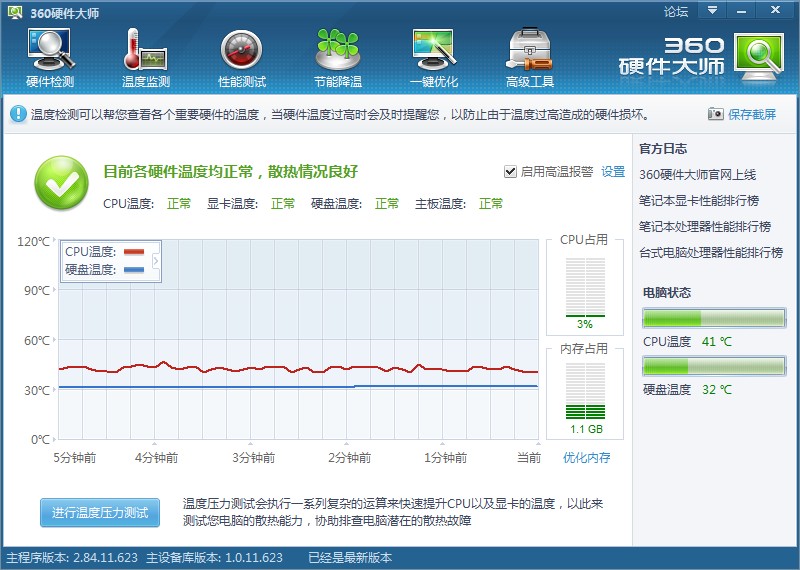Click 已经是最新版本 status text
Image resolution: width=800 pixels, height=570 pixels.
click(x=350, y=558)
